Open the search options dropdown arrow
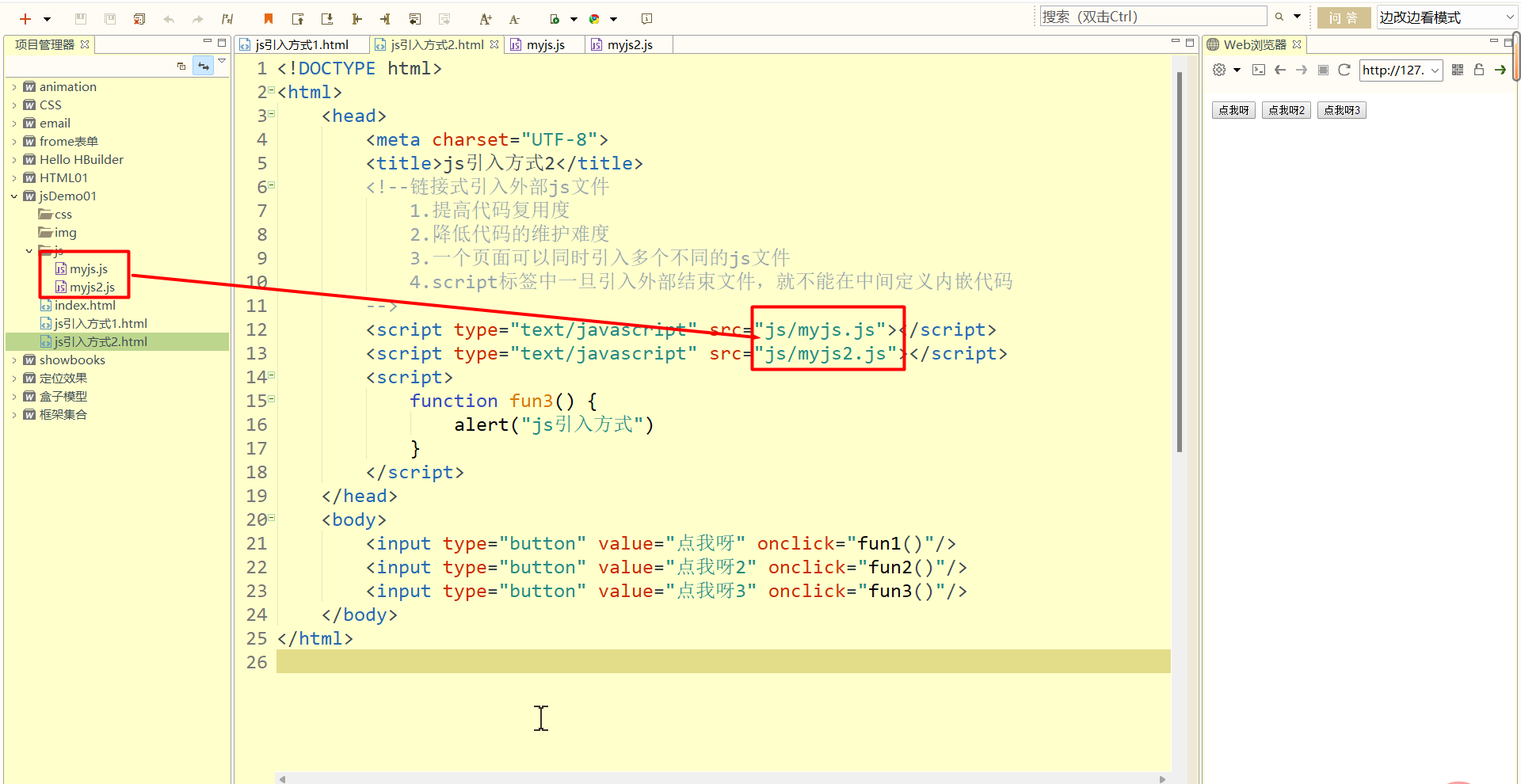 1297,17
